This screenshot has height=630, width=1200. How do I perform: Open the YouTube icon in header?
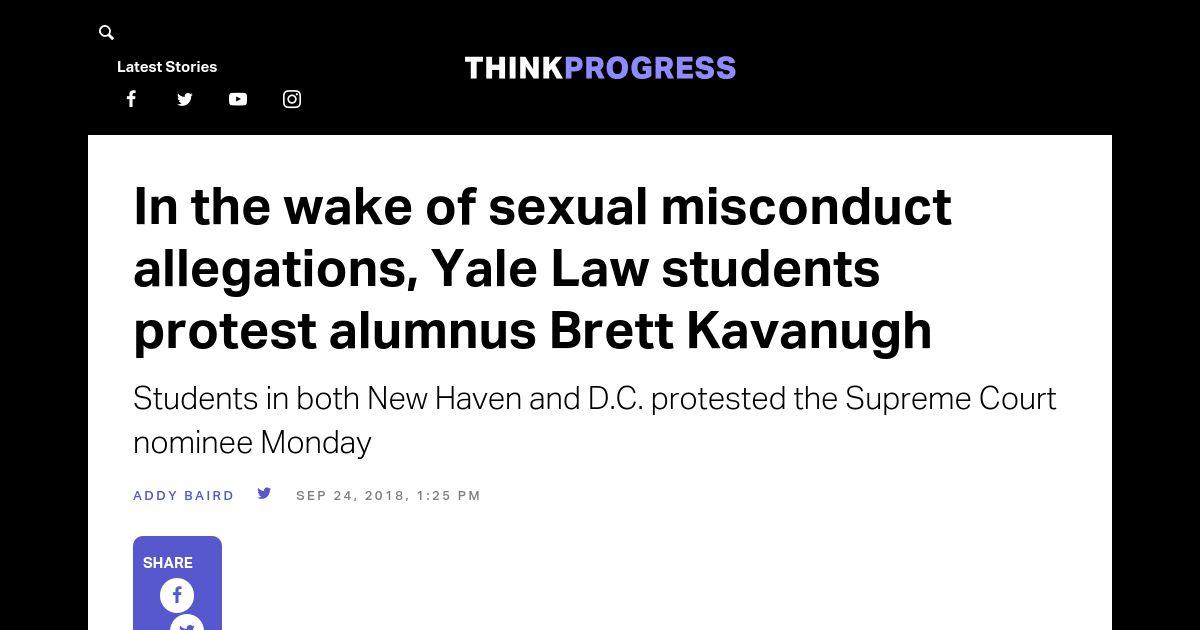pos(238,99)
